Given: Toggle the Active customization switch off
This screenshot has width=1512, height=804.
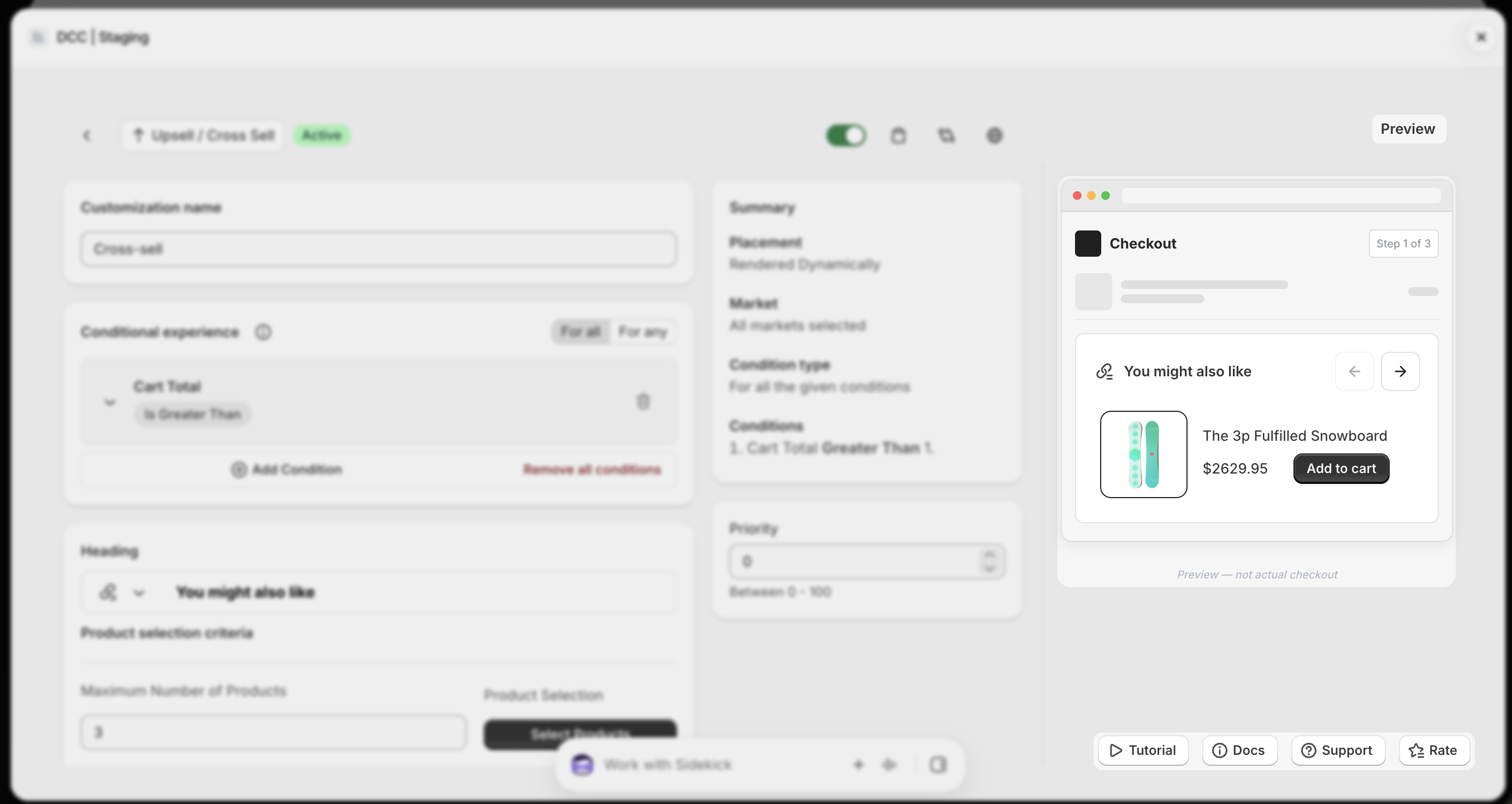Looking at the screenshot, I should coord(846,135).
